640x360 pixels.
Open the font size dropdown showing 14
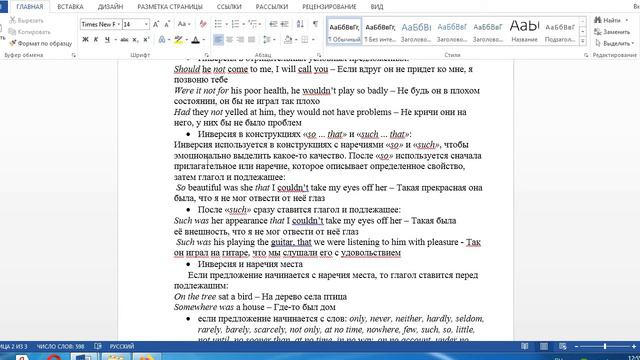tap(146, 24)
